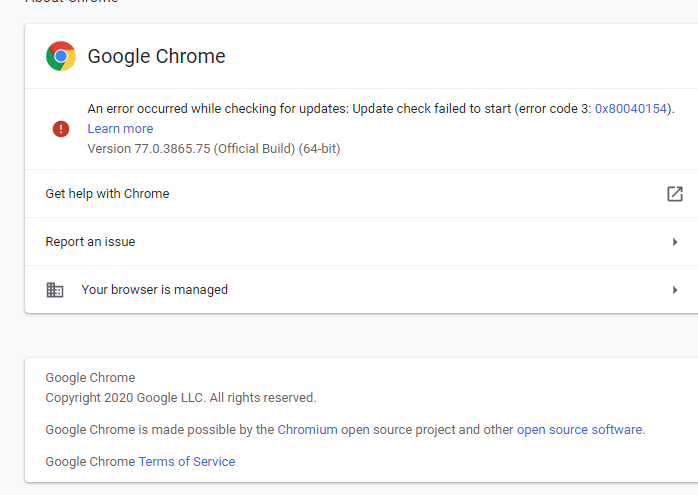Open the open source software link
Image resolution: width=698 pixels, height=495 pixels.
(579, 430)
